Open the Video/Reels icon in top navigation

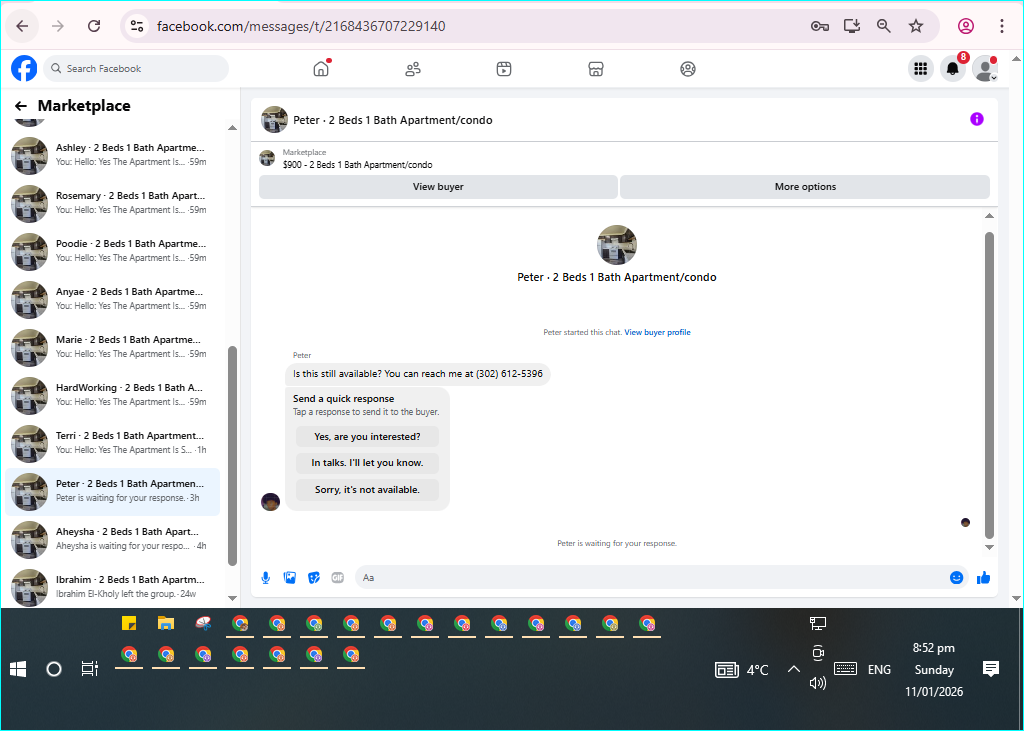pyautogui.click(x=504, y=69)
